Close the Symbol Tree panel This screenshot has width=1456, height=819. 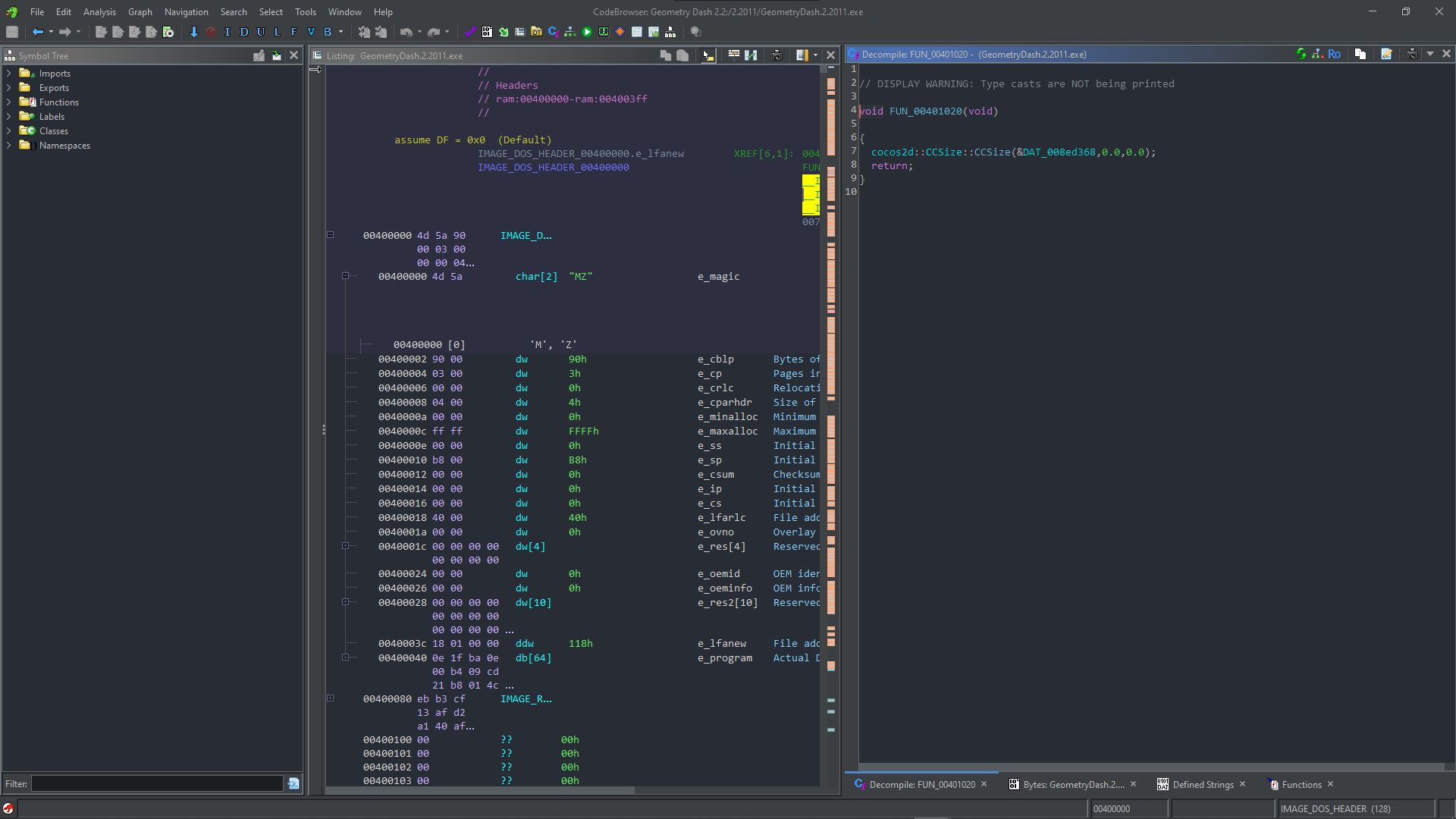[294, 55]
